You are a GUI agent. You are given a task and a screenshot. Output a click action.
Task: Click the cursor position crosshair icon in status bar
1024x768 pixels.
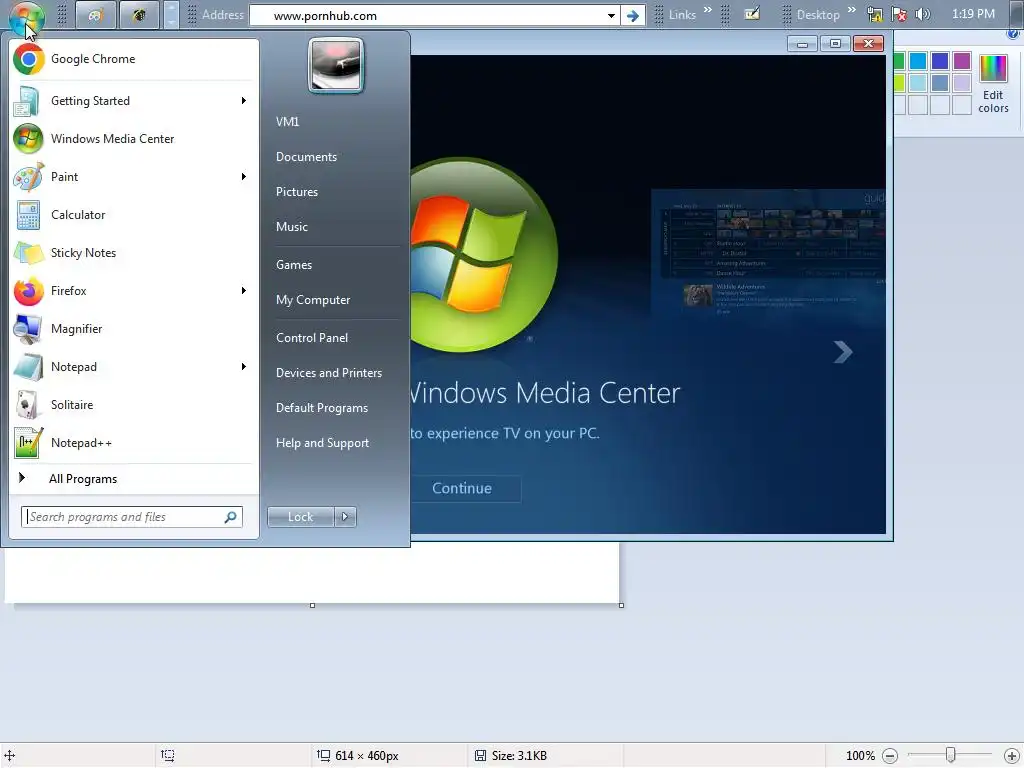pyautogui.click(x=9, y=756)
